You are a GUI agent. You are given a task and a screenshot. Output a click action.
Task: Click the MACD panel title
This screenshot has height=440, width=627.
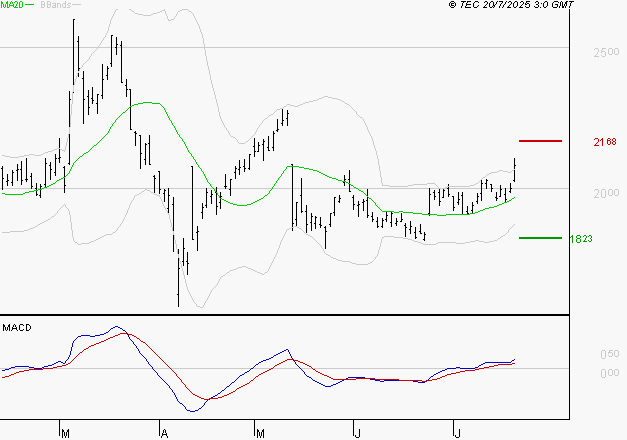click(x=17, y=328)
